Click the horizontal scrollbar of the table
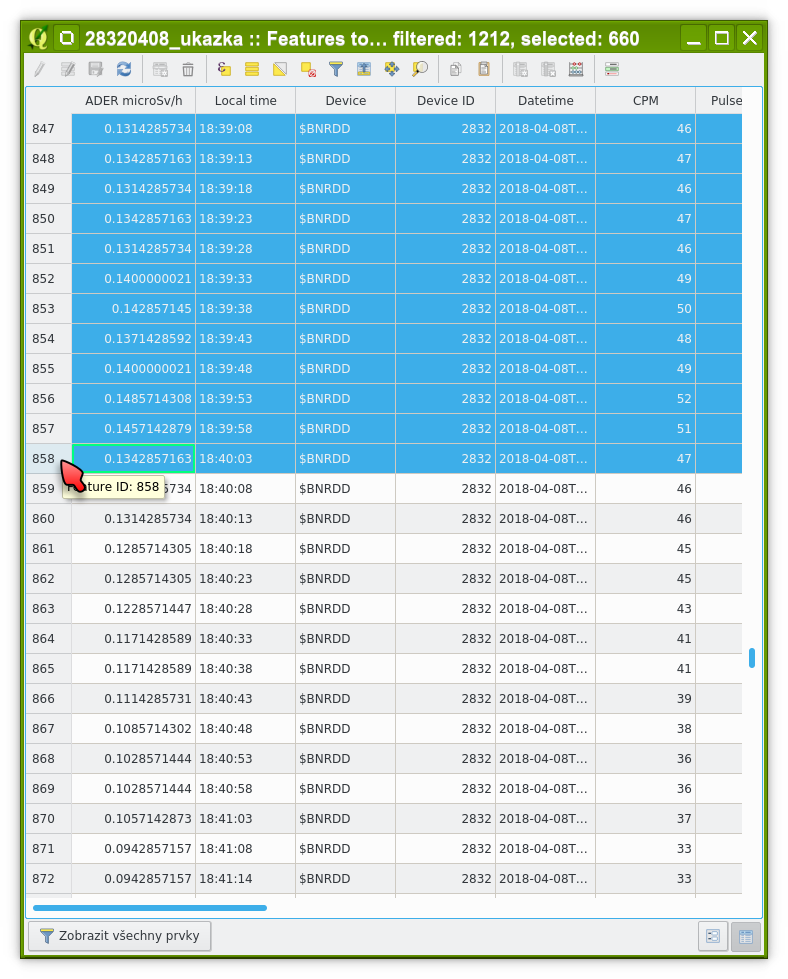Viewport: 788px width, 979px height. (x=150, y=908)
